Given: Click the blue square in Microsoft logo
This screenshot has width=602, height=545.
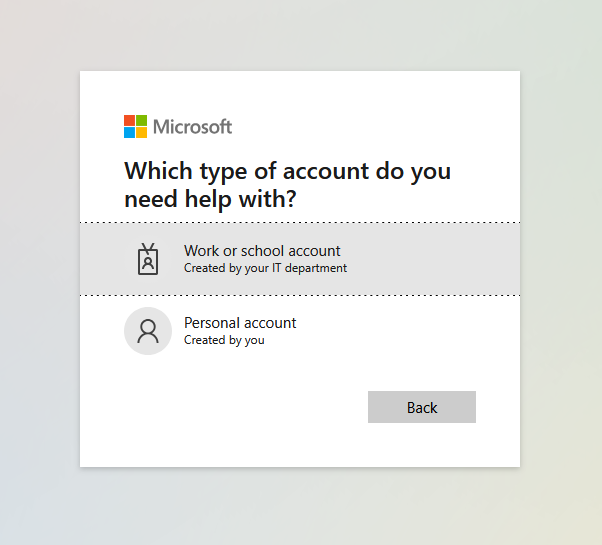Looking at the screenshot, I should coord(129,132).
